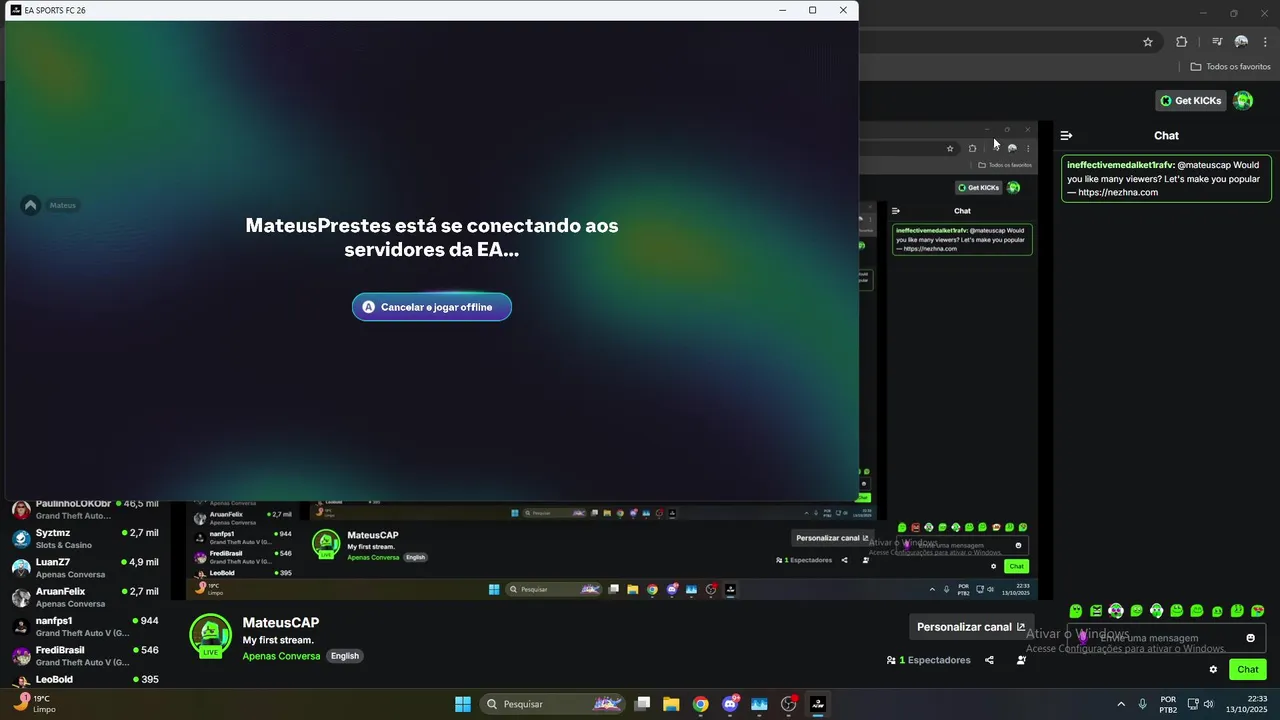This screenshot has height=720, width=1280.
Task: Open chat settings gear icon
Action: coord(1213,670)
